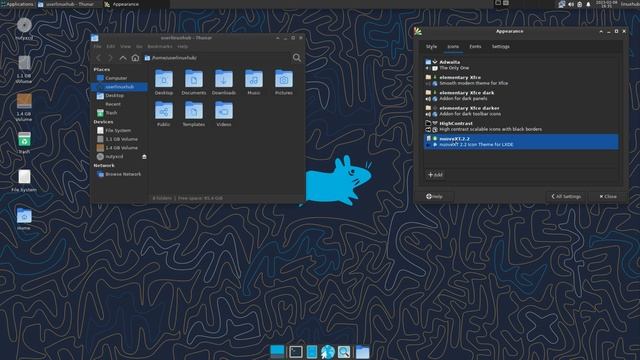This screenshot has width=640, height=360.
Task: Switch to the Settings tab in Appearance
Action: click(500, 47)
